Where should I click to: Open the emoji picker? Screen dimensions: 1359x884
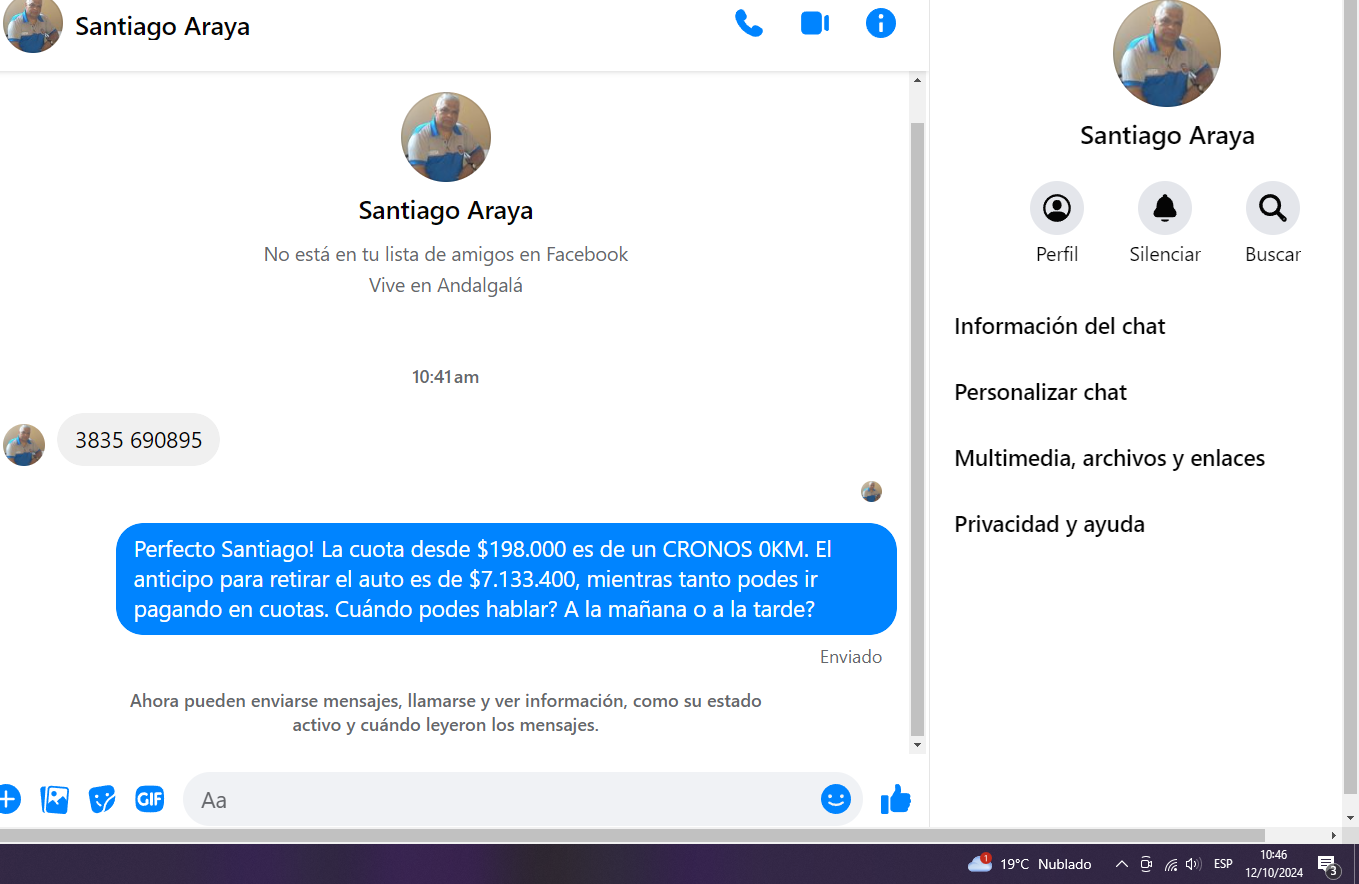click(835, 799)
